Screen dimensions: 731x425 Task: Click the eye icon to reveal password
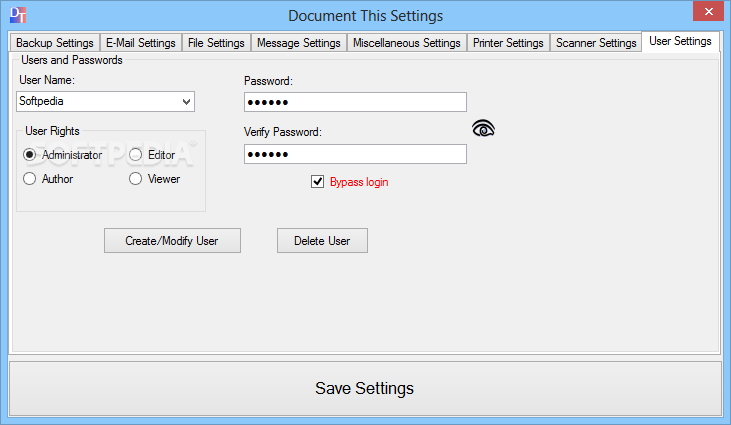(483, 128)
